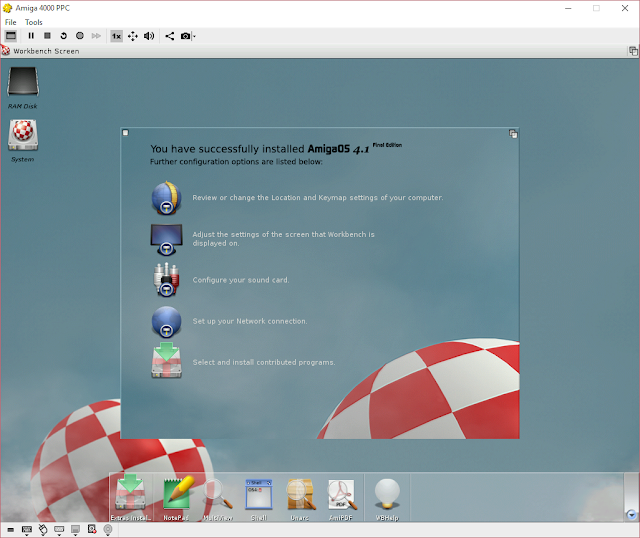640x538 pixels.
Task: Open the Tools menu
Action: pos(33,22)
